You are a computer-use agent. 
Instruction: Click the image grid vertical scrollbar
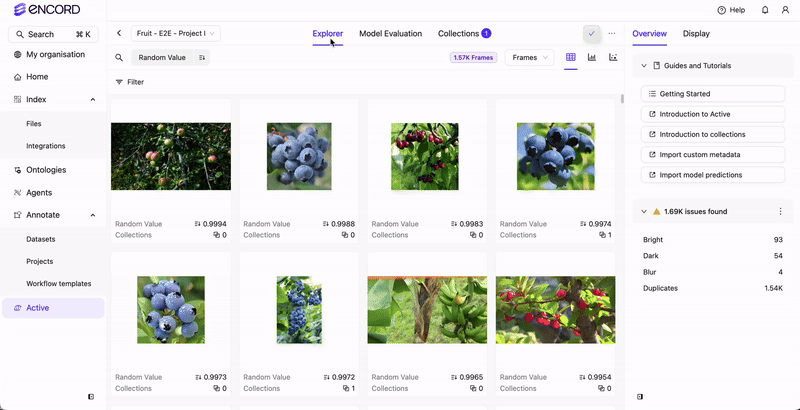pos(622,99)
